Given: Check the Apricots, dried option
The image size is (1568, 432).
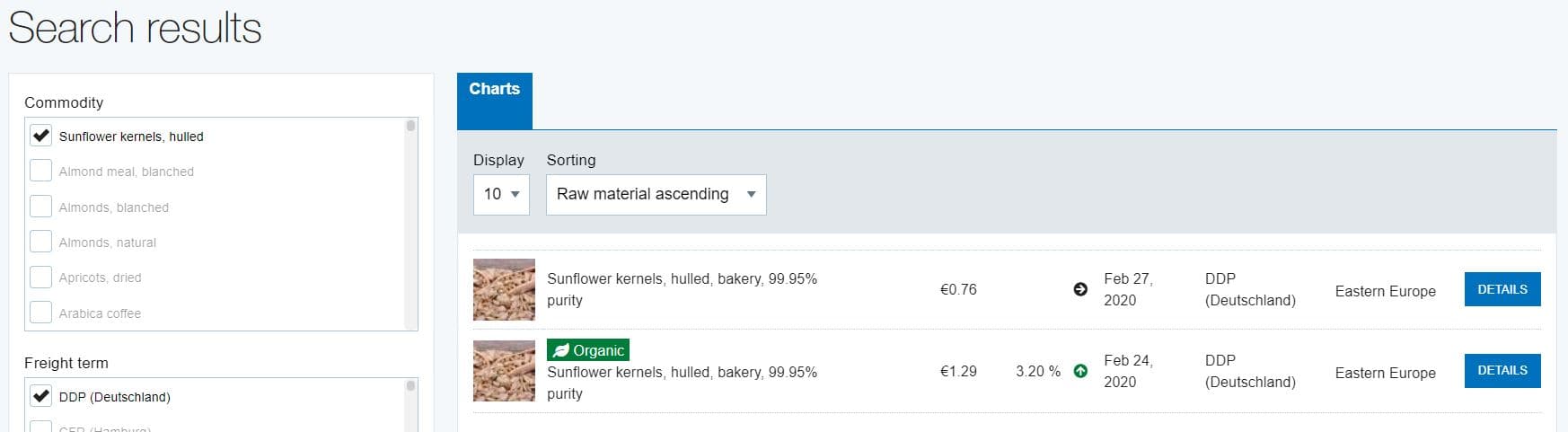Looking at the screenshot, I should [x=40, y=277].
